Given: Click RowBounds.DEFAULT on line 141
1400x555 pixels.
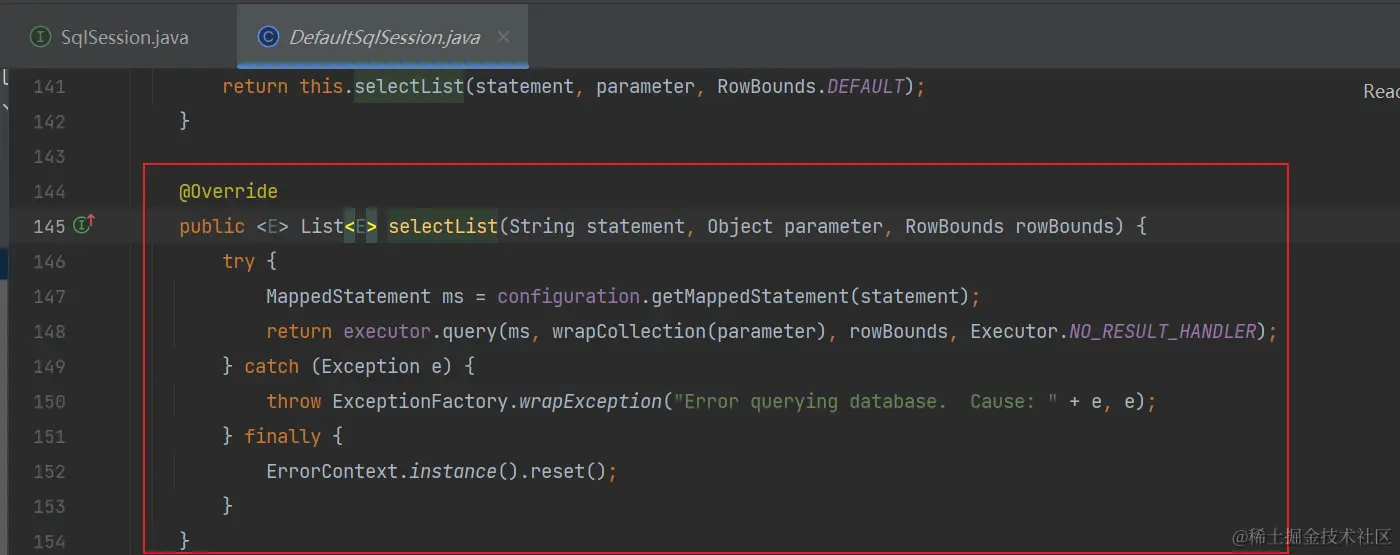Looking at the screenshot, I should [811, 87].
